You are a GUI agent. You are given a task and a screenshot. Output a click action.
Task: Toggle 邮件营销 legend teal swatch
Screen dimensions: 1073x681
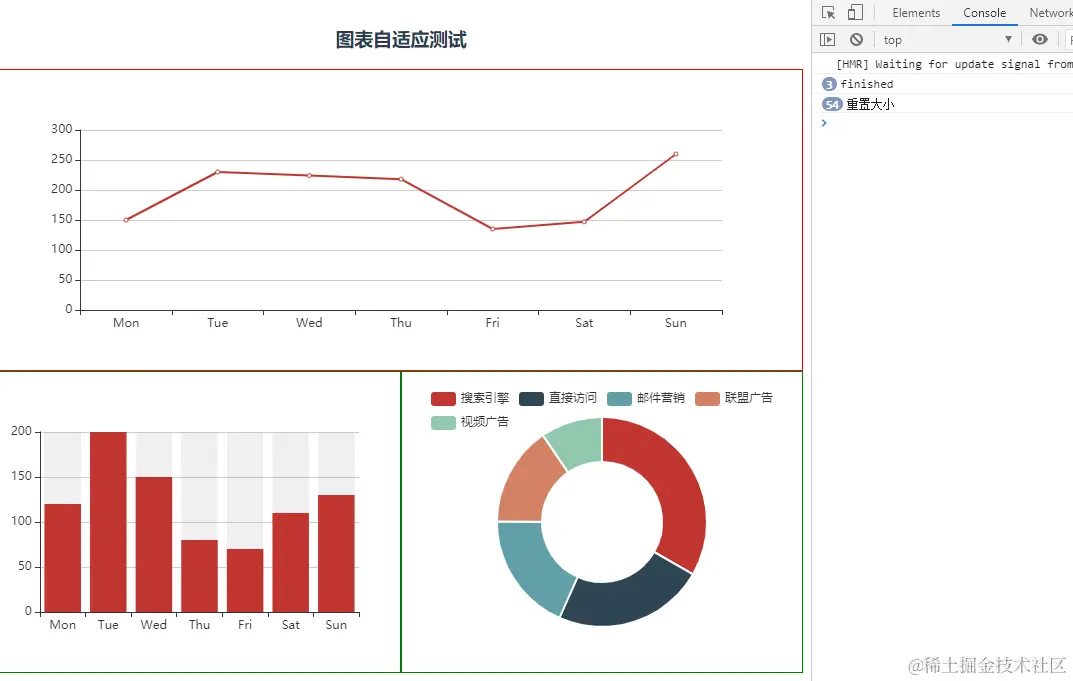tap(619, 398)
